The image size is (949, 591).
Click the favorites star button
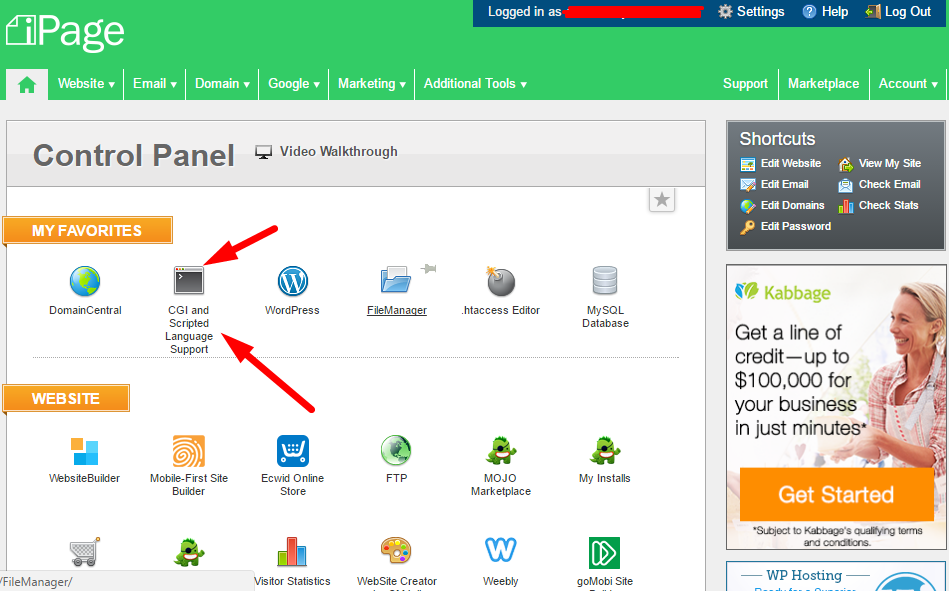click(662, 199)
